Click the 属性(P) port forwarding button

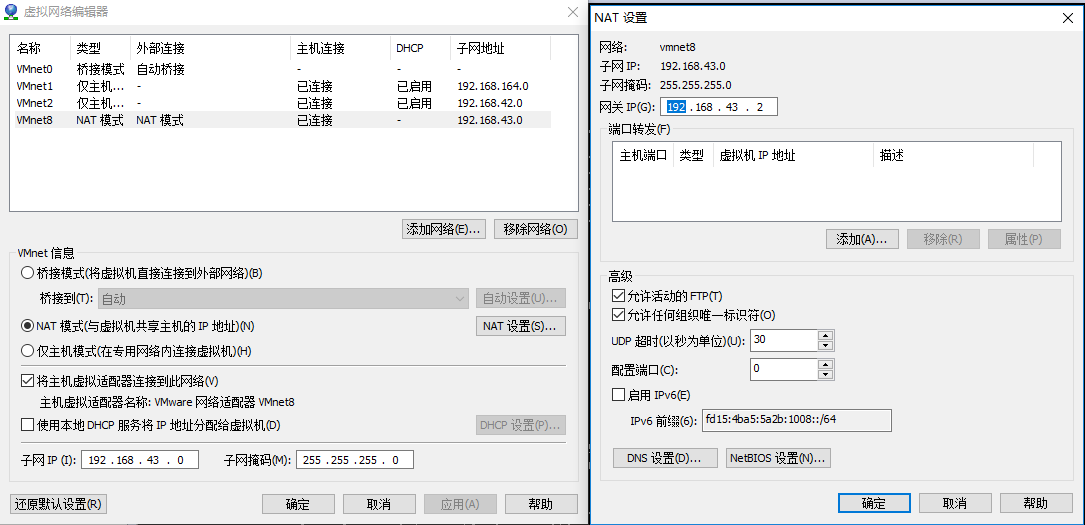[1025, 239]
